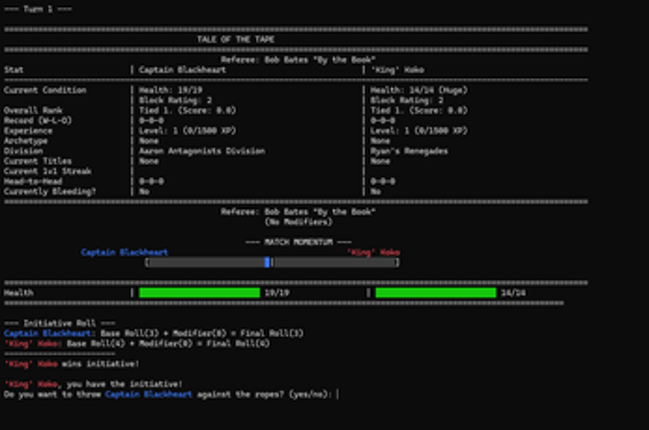Image resolution: width=649 pixels, height=430 pixels.
Task: Click the Health: 14/14 (Huge) value
Action: point(419,90)
